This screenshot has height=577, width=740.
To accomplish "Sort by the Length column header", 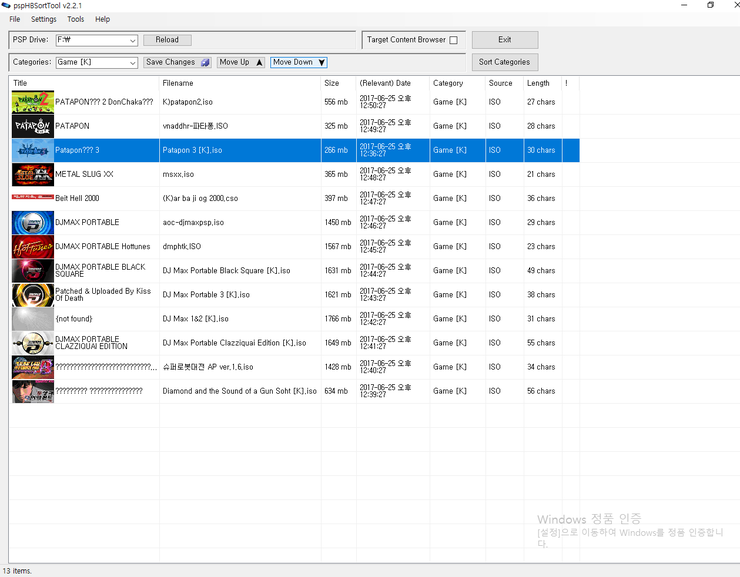I will [543, 83].
